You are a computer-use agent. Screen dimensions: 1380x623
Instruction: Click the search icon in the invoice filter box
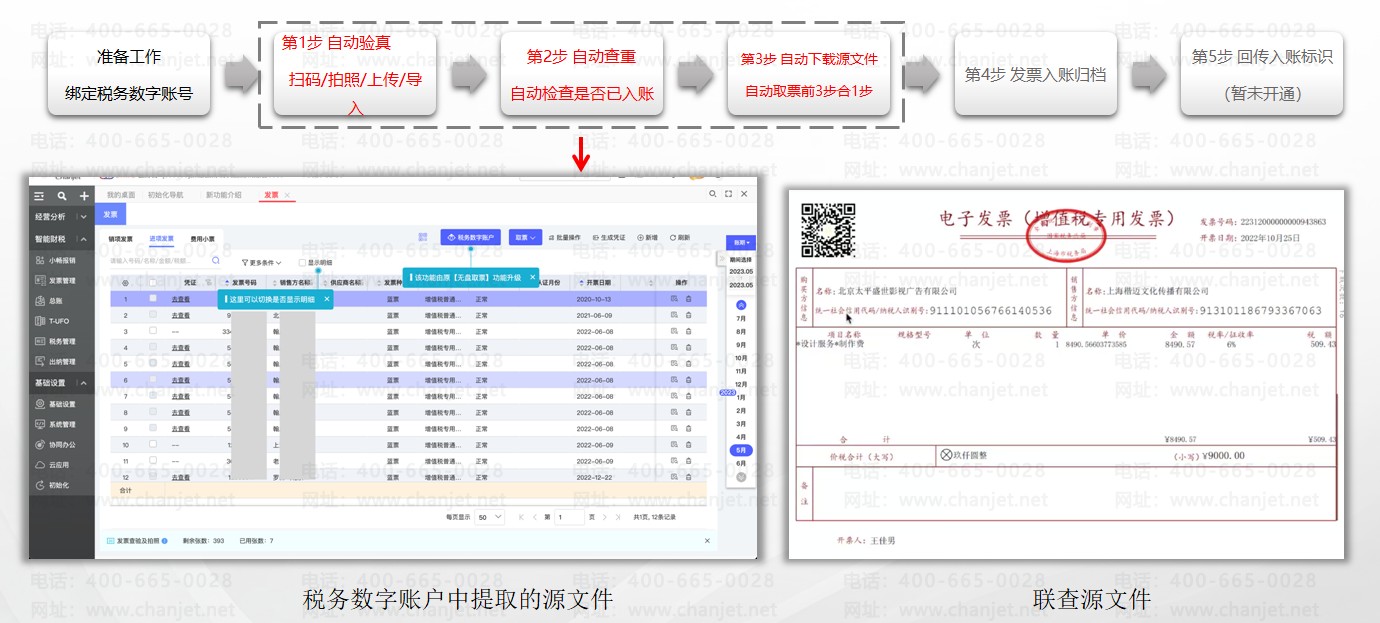pos(216,261)
